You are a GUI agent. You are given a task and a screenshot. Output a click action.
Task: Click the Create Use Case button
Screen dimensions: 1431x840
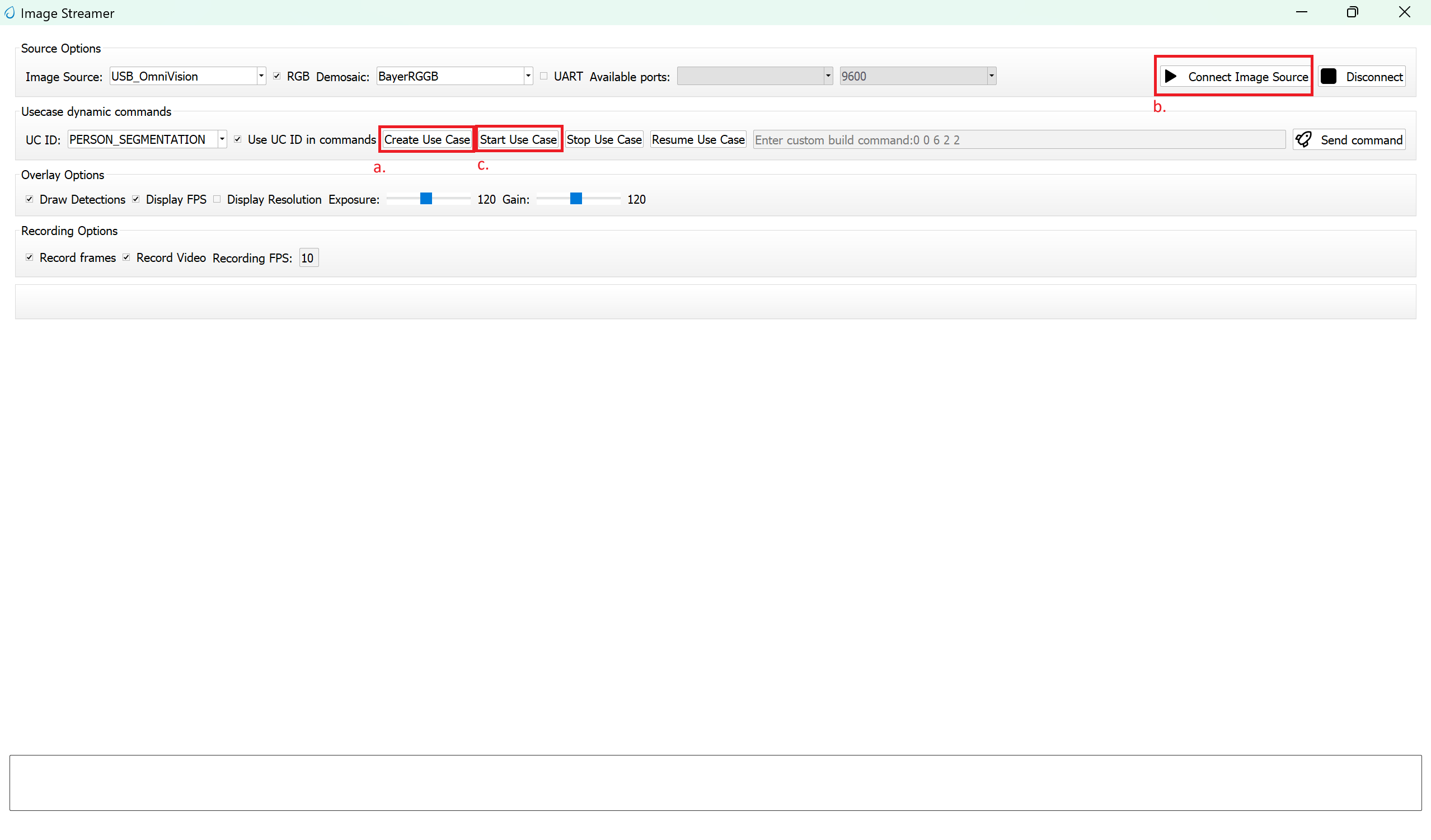pos(426,139)
